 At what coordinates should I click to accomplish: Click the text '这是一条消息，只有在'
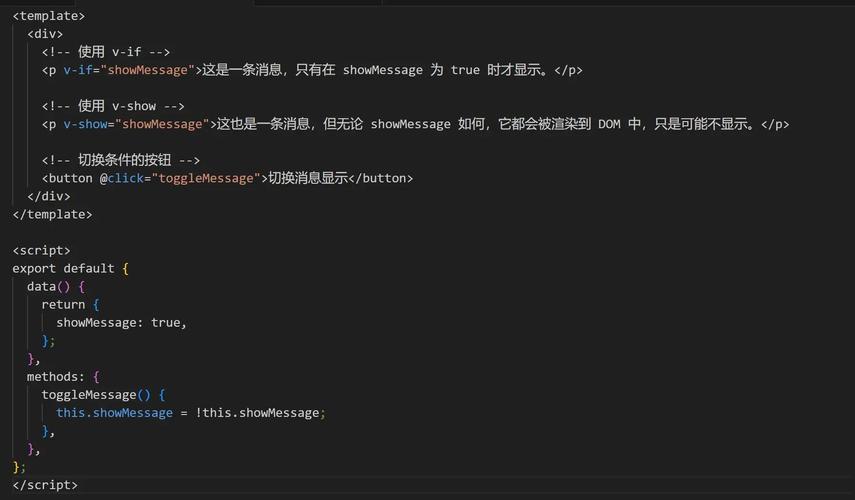pos(269,70)
